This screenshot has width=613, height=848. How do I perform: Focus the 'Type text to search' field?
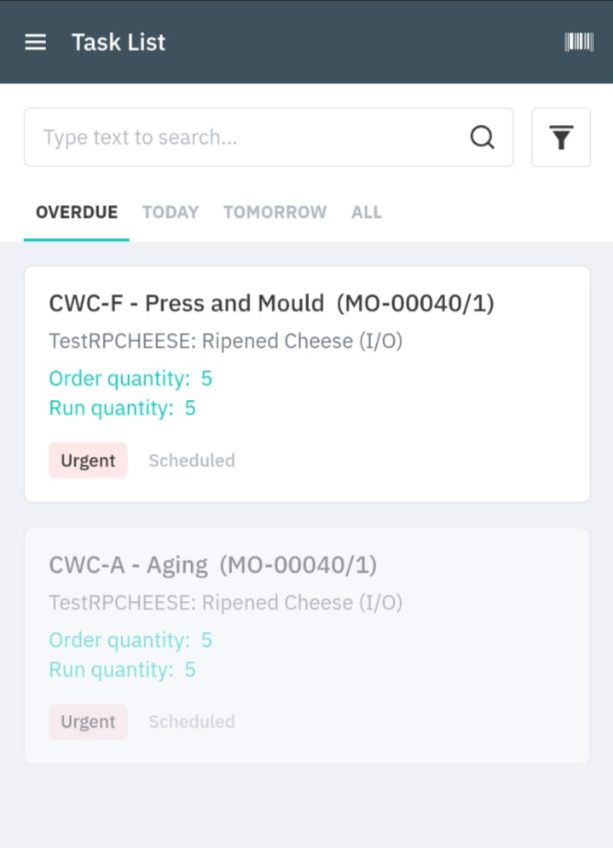coord(268,137)
